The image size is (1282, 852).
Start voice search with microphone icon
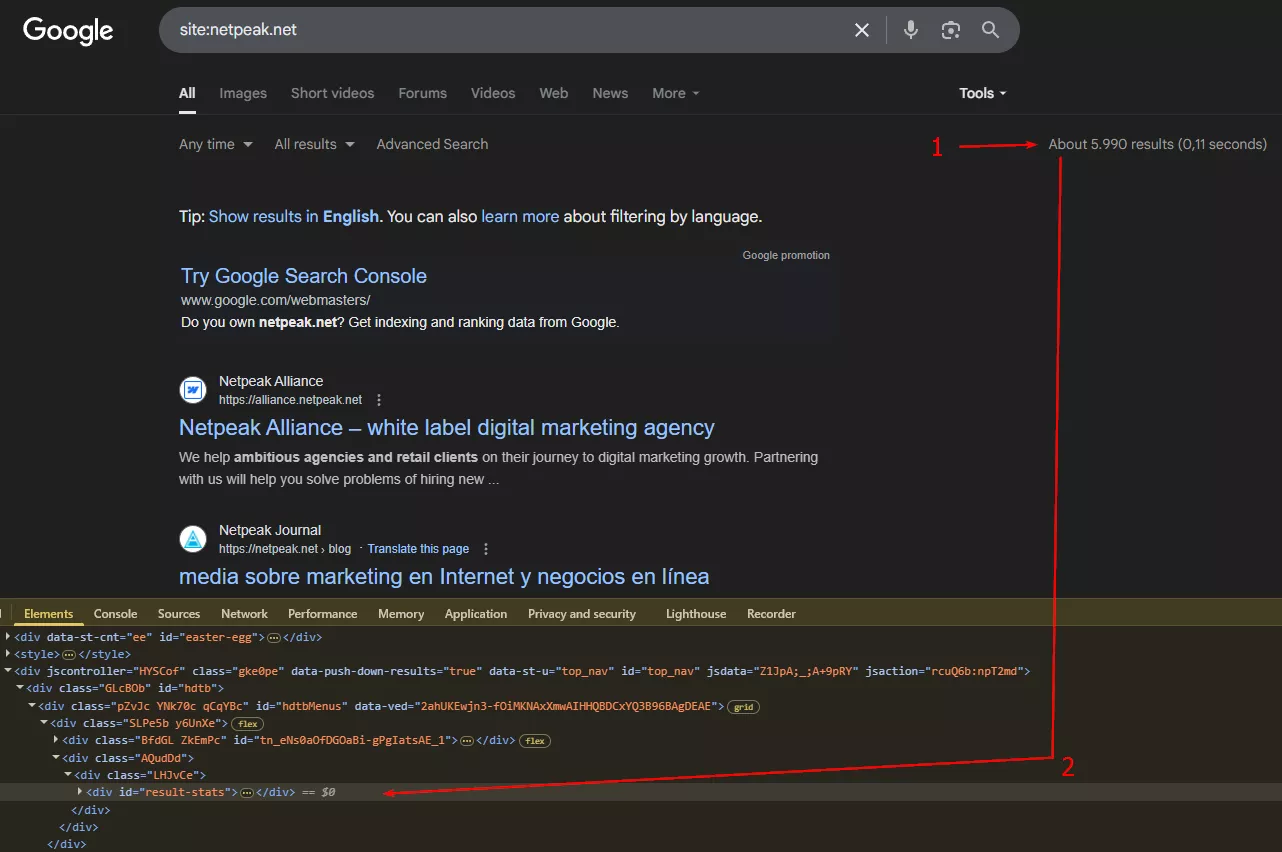(x=910, y=30)
